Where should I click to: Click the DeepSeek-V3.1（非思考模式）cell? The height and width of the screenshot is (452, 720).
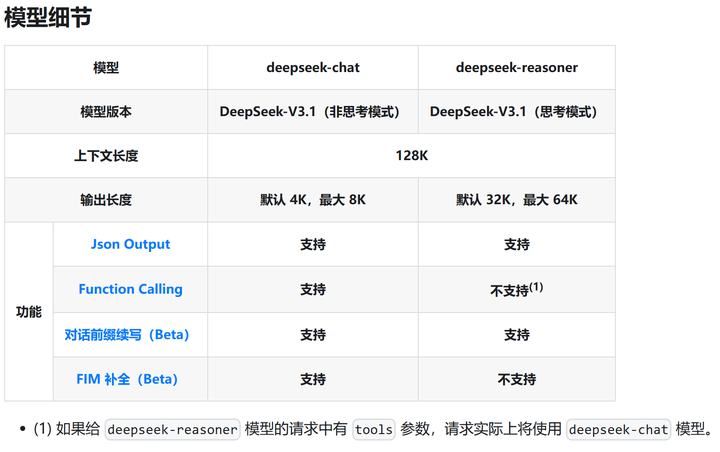[312, 112]
